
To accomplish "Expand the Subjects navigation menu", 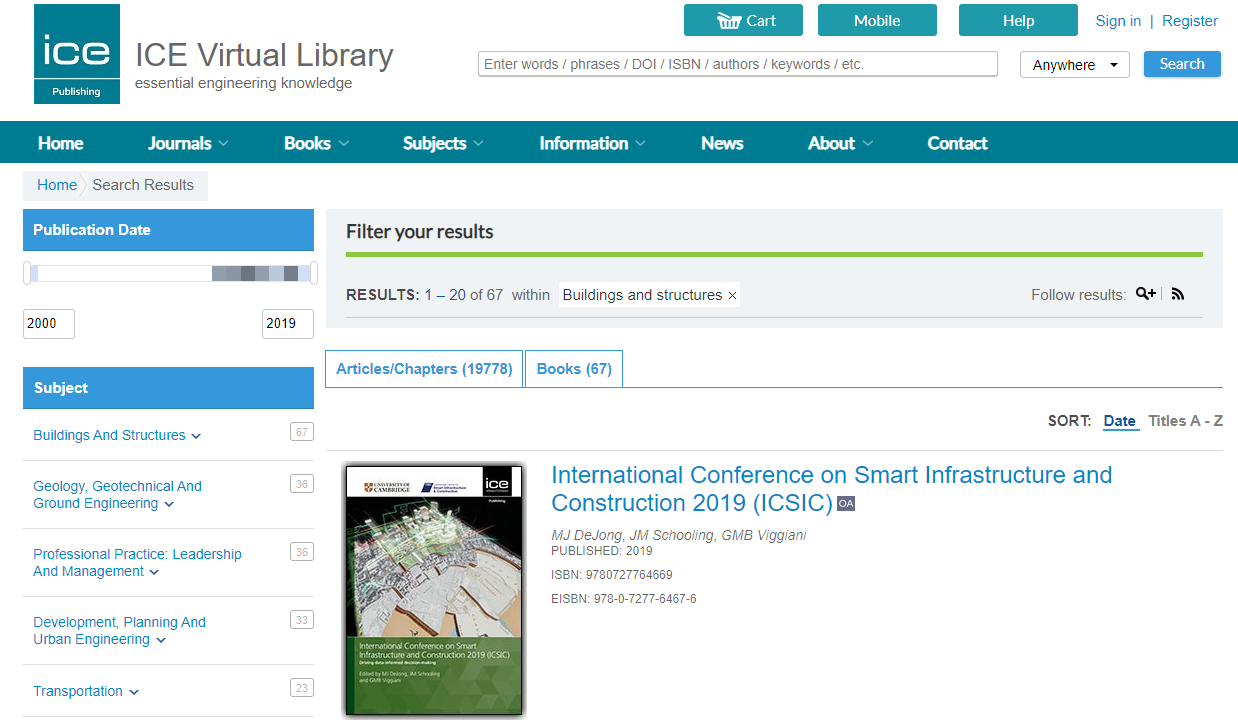I will pyautogui.click(x=443, y=143).
